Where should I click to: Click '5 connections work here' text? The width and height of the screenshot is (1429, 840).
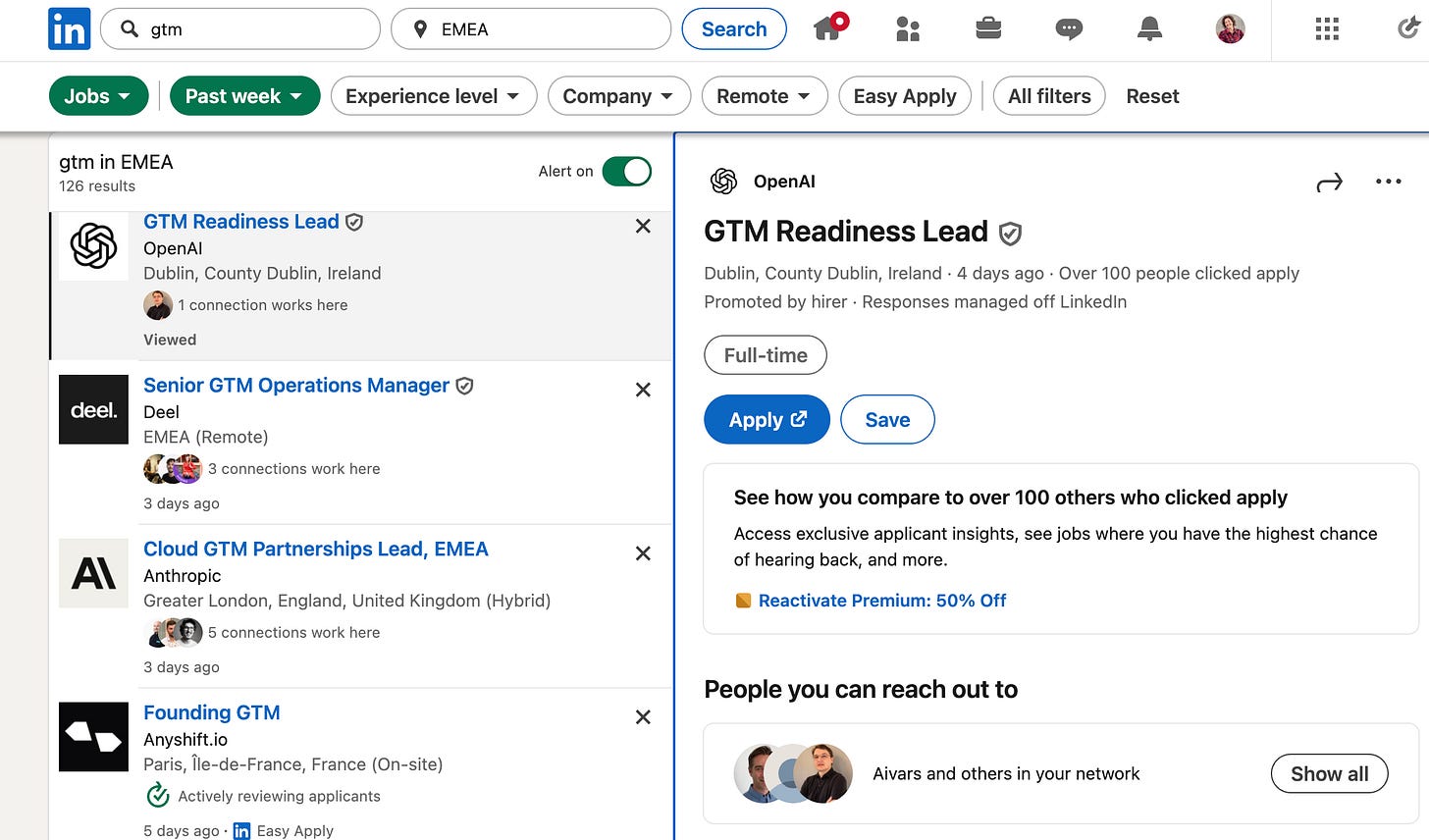293,633
